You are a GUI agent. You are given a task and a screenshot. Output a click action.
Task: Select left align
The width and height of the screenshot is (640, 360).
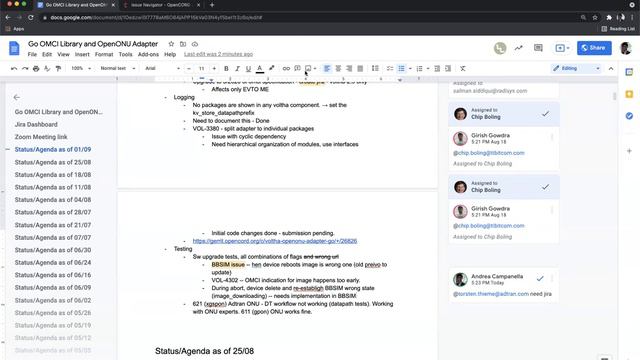click(x=327, y=69)
